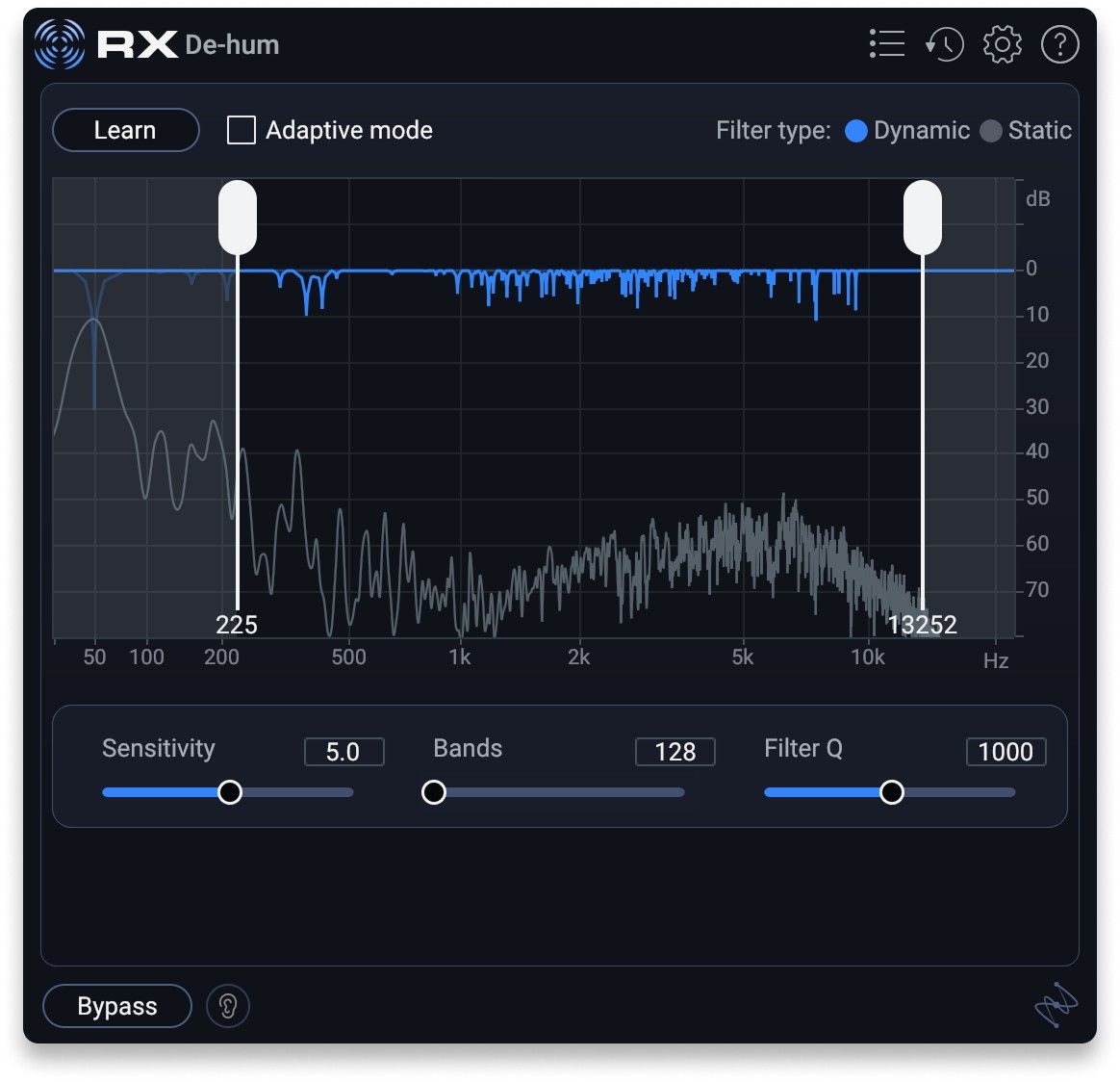Click the Bypass button
Image resolution: width=1120 pixels, height=1082 pixels.
click(x=117, y=1006)
